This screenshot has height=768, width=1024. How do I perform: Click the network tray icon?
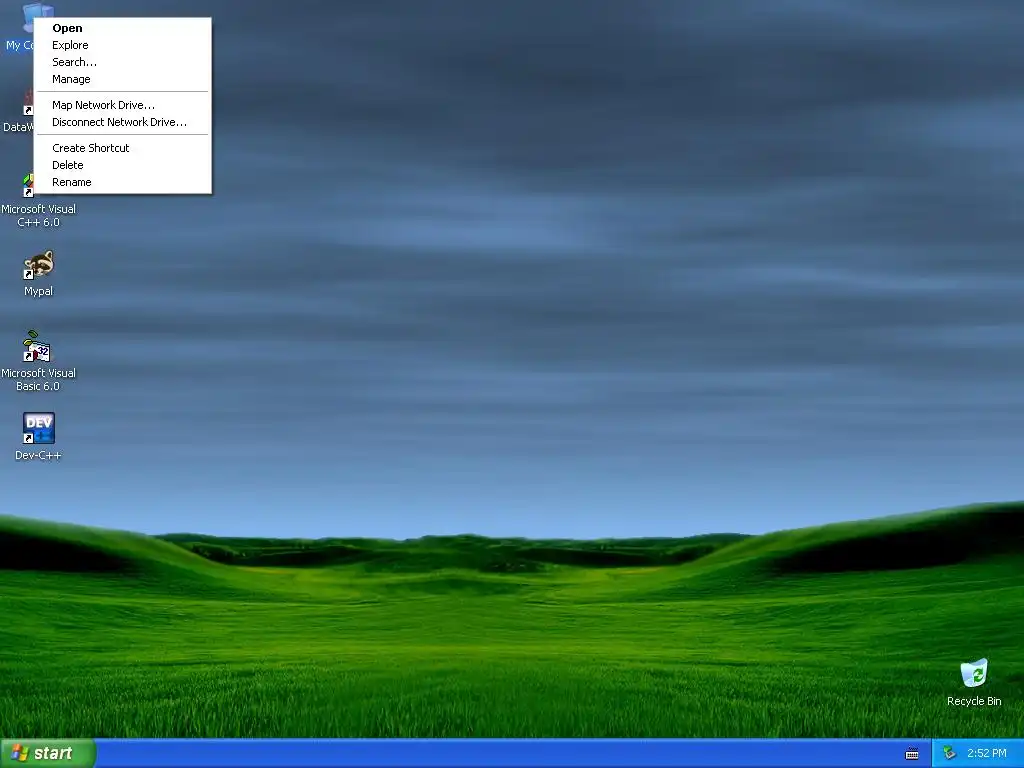click(950, 754)
